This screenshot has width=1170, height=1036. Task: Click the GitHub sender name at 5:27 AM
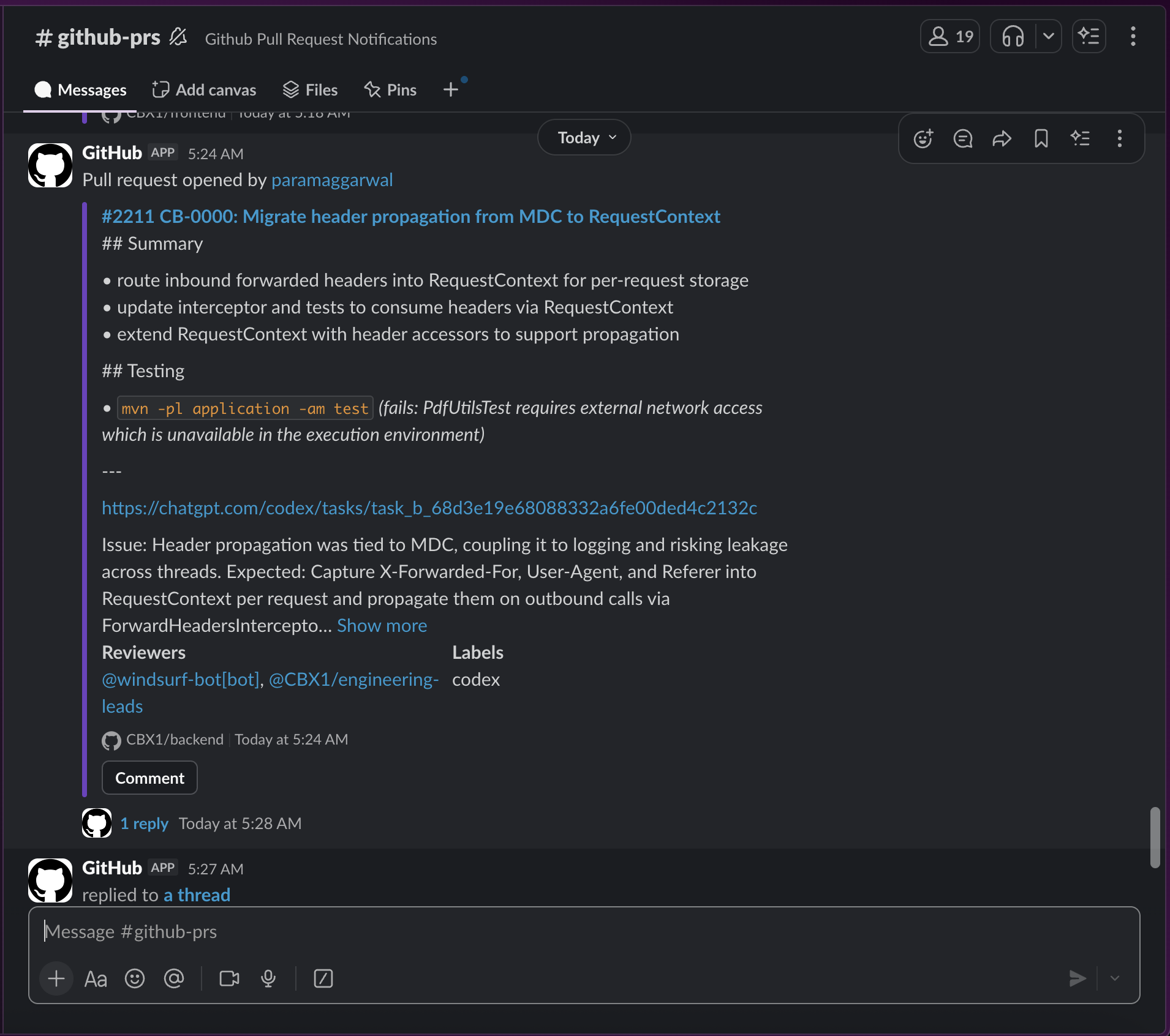coord(112,868)
